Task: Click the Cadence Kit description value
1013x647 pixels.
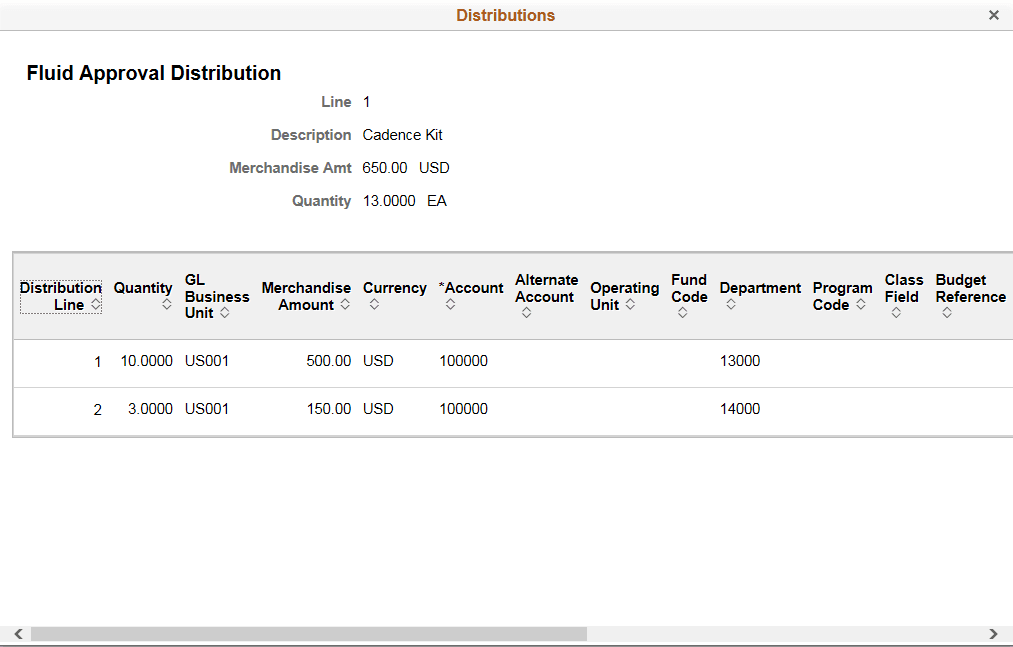Action: coord(402,134)
